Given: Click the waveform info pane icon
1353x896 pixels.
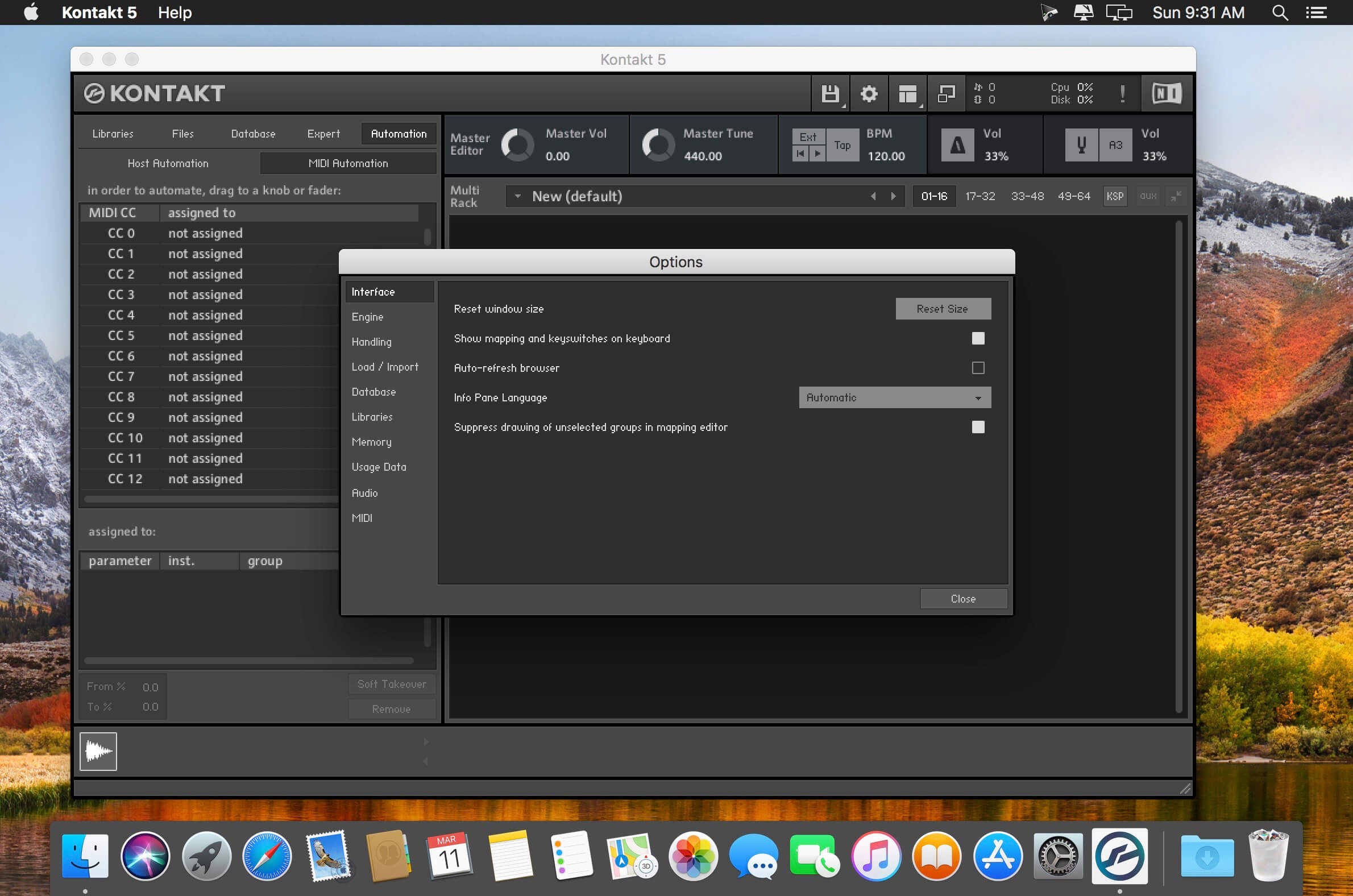Looking at the screenshot, I should (98, 751).
